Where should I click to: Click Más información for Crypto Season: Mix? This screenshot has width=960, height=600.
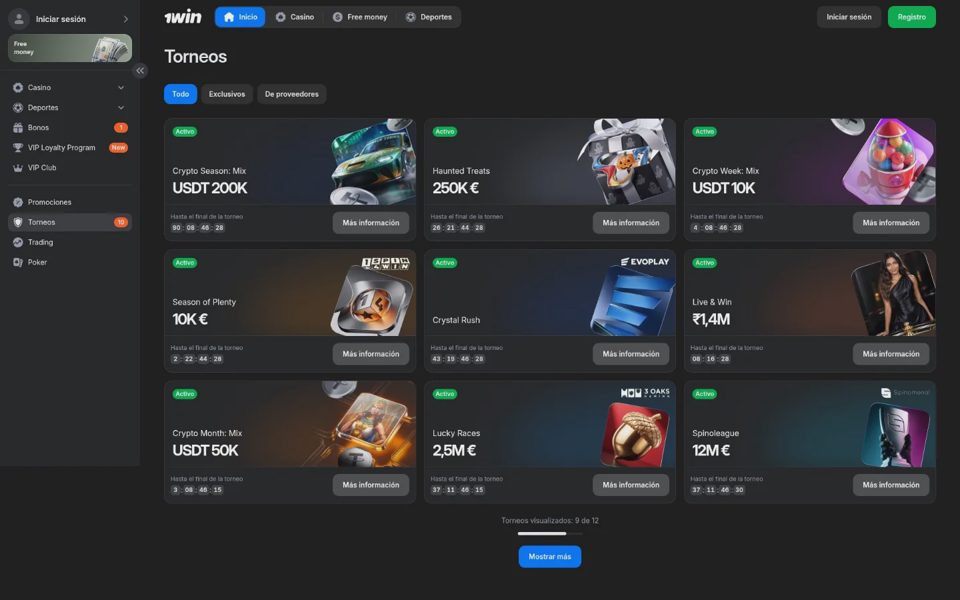(371, 223)
